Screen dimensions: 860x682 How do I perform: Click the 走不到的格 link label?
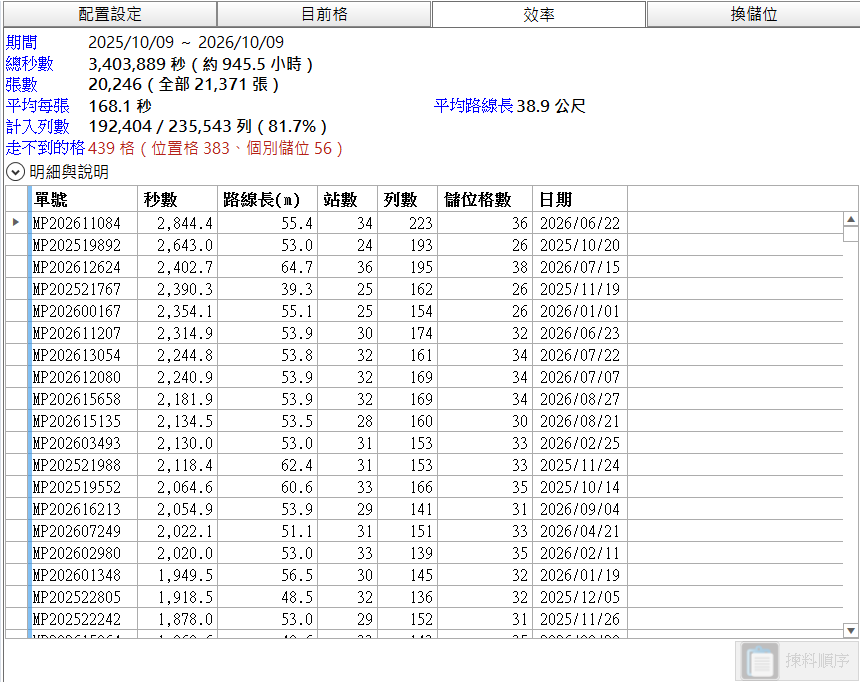pyautogui.click(x=45, y=148)
